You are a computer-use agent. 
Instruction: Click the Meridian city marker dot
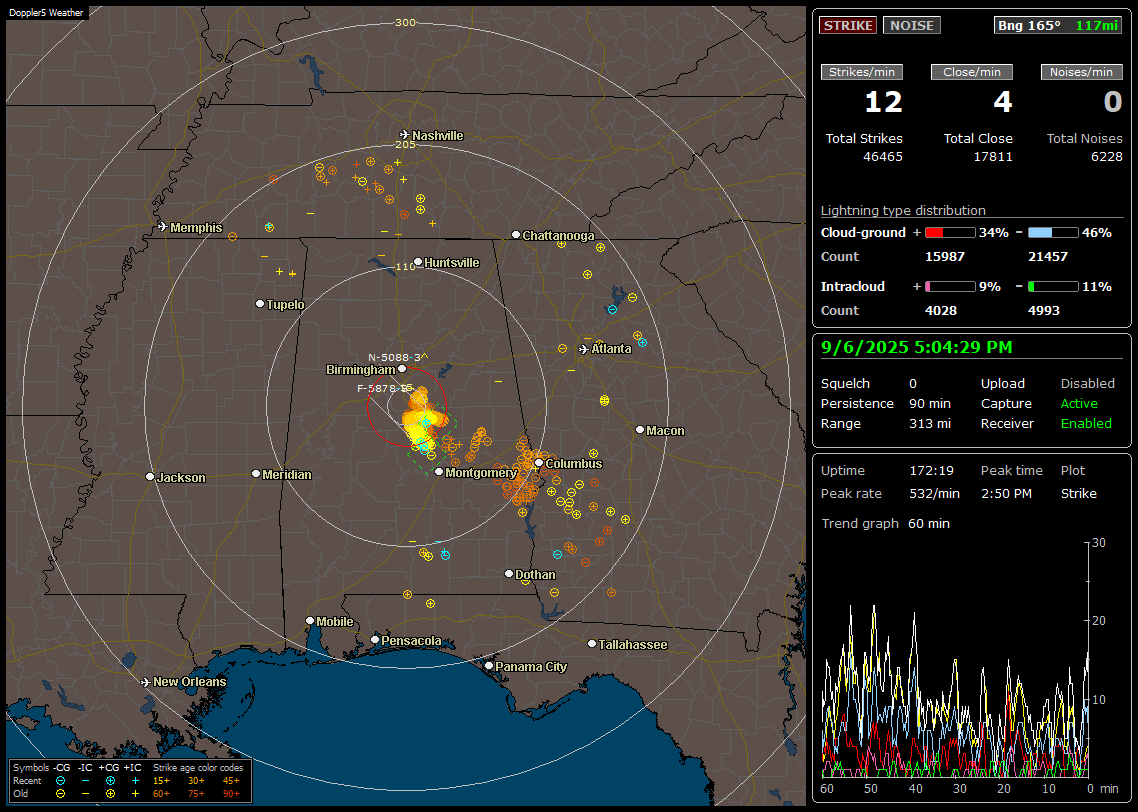pyautogui.click(x=255, y=474)
